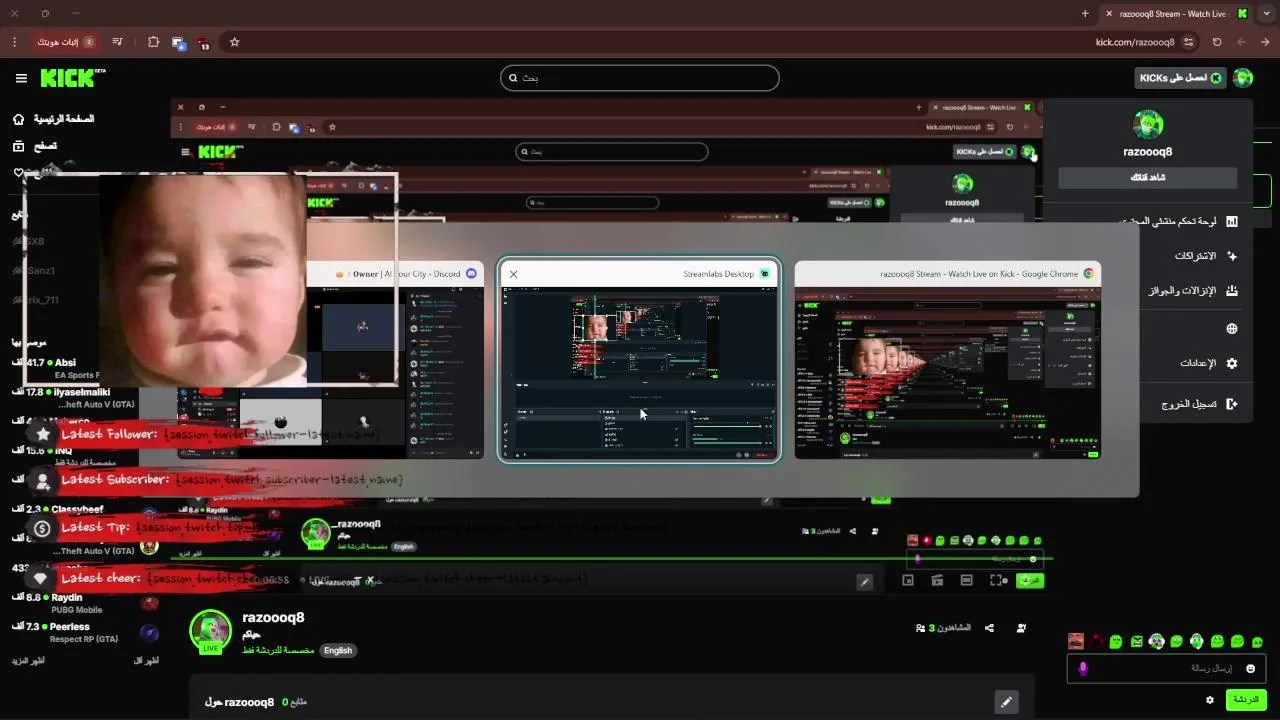
Task: Click the Chrome media control icon
Action: tap(118, 42)
